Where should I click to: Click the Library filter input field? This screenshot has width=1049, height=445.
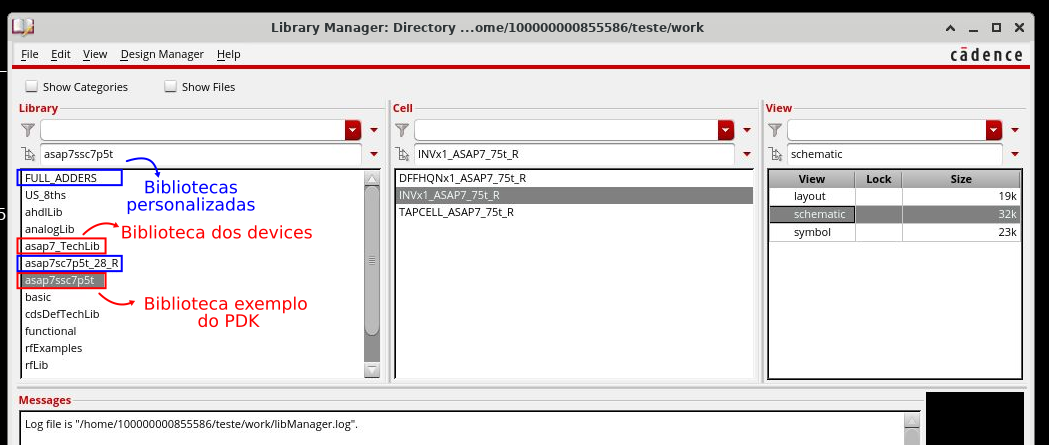click(193, 130)
